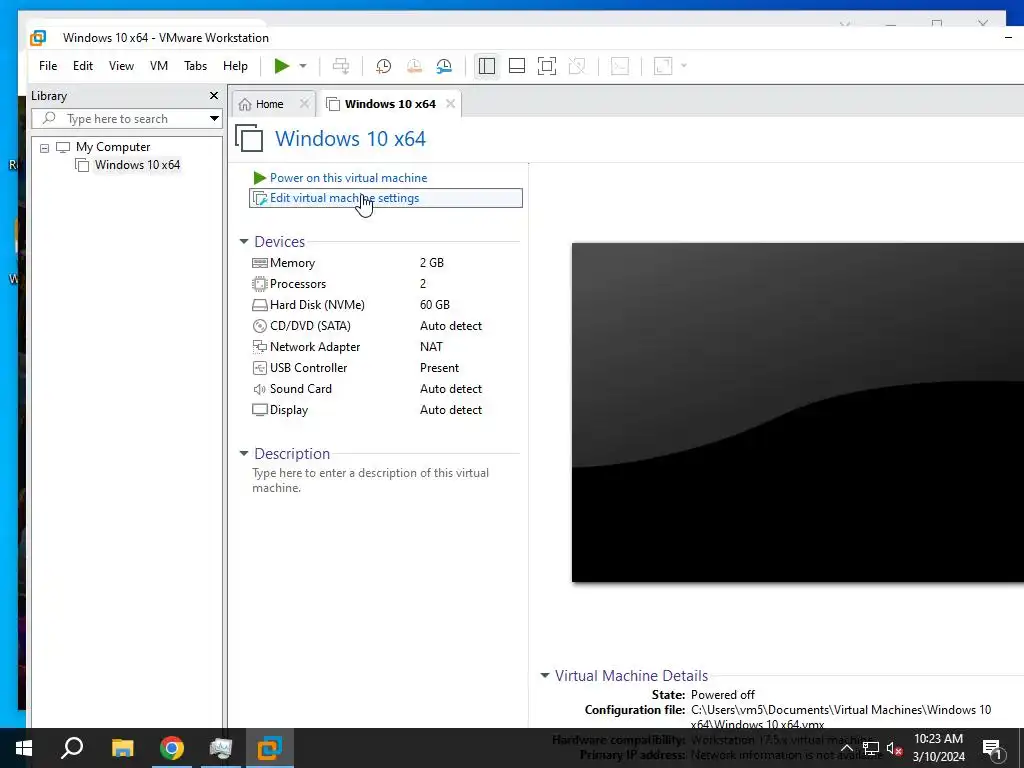
Task: Toggle the thumbnail bar view icon
Action: [x=517, y=66]
